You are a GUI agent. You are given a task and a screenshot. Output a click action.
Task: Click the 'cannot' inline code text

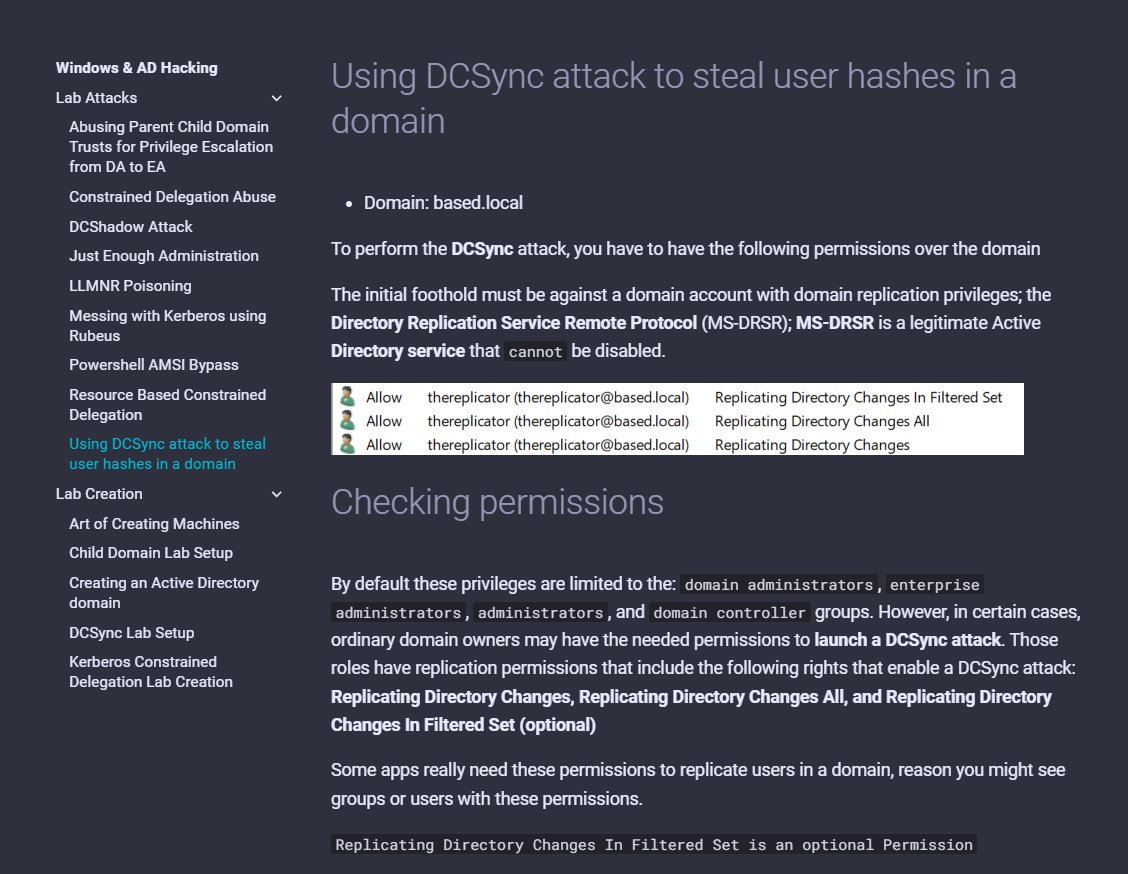pyautogui.click(x=535, y=352)
